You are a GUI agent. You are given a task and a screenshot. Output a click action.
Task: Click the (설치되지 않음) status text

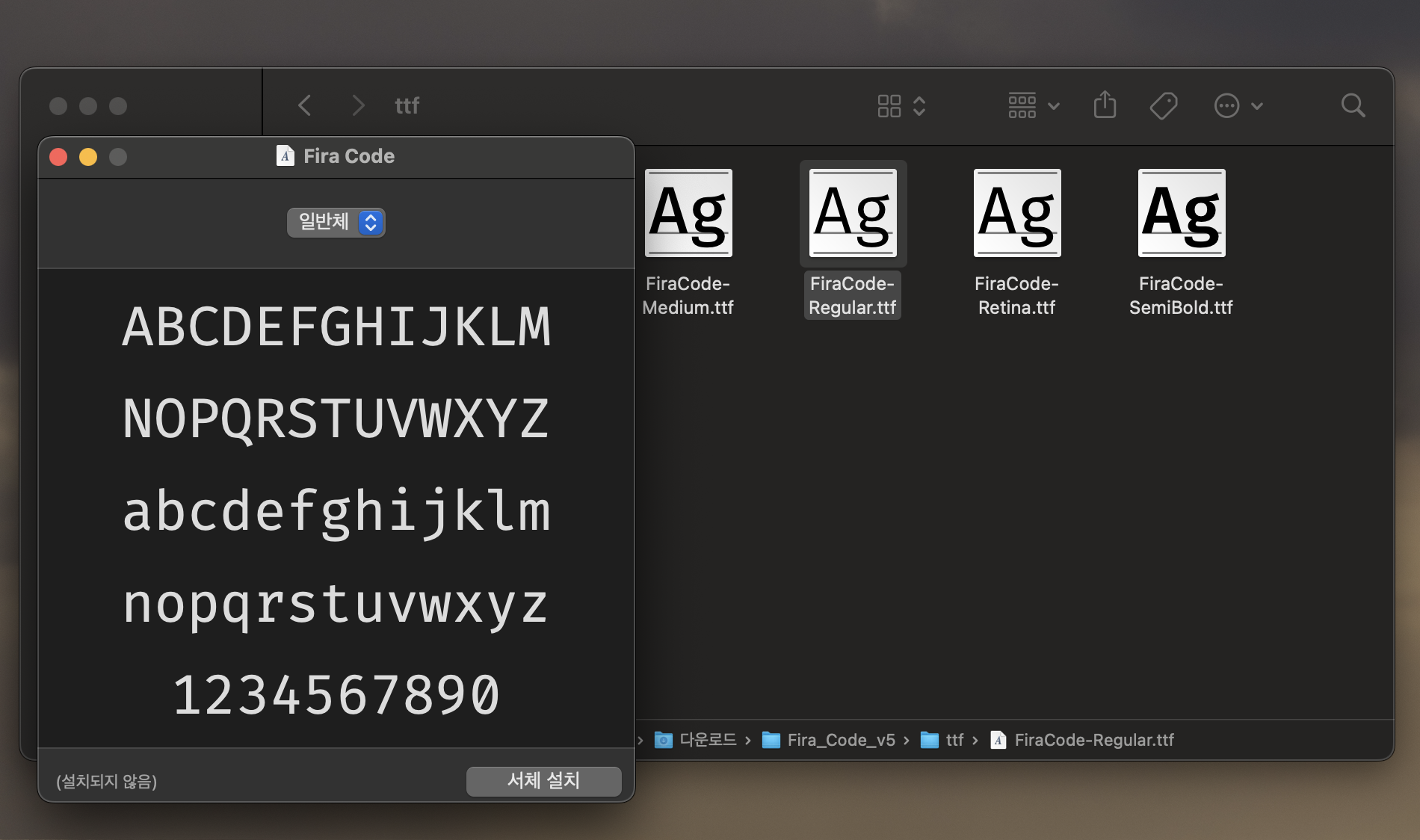(107, 782)
